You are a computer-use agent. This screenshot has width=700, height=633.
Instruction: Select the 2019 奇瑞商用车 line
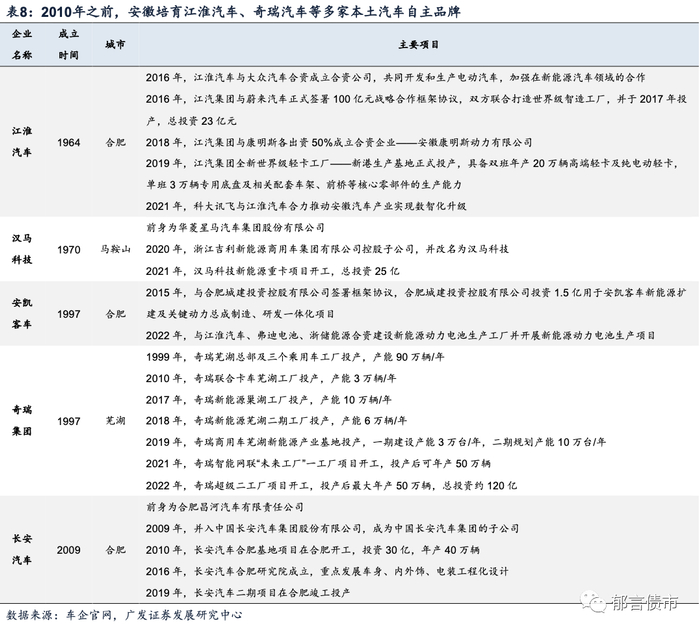click(x=375, y=442)
